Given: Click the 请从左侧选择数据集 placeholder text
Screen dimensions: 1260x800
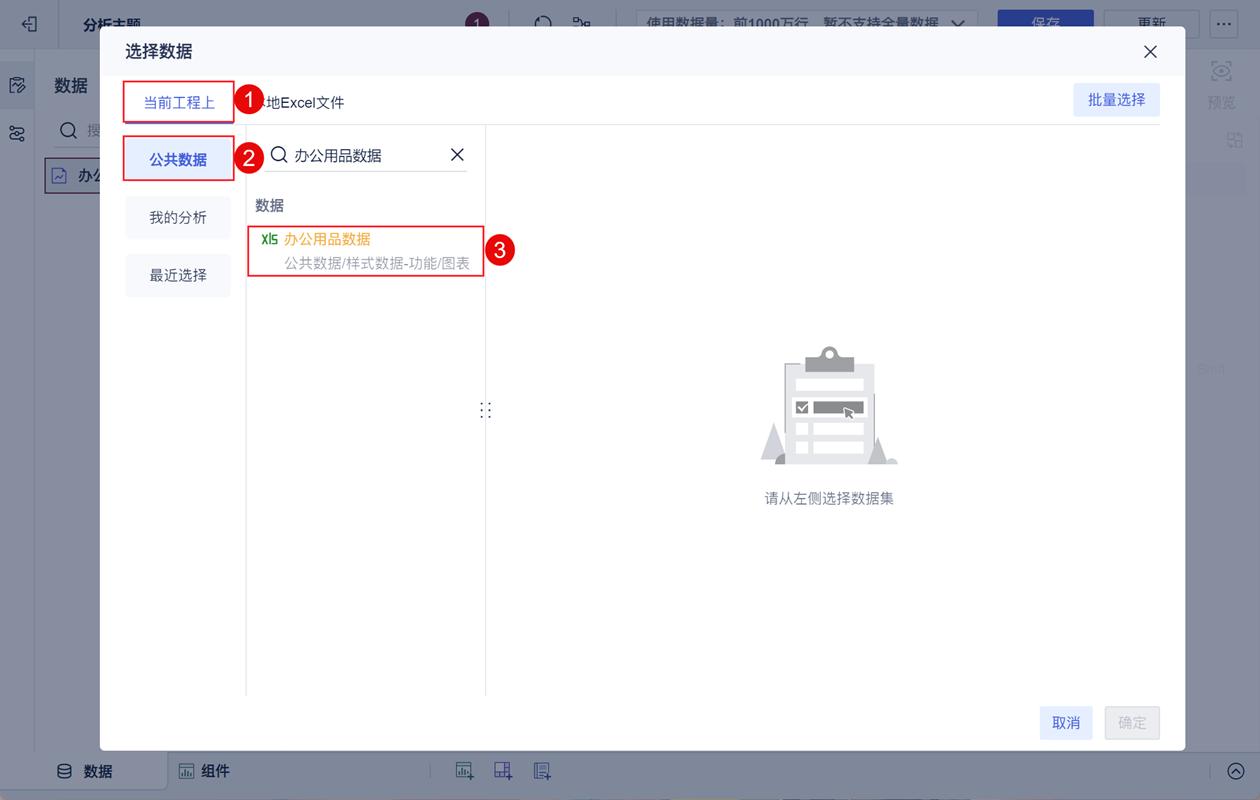Looking at the screenshot, I should click(829, 498).
